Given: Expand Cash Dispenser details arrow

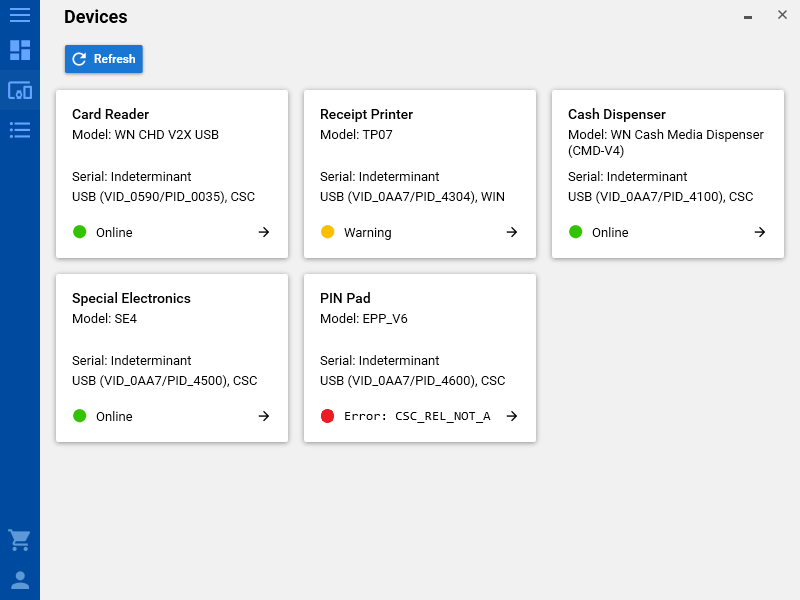Looking at the screenshot, I should (760, 232).
